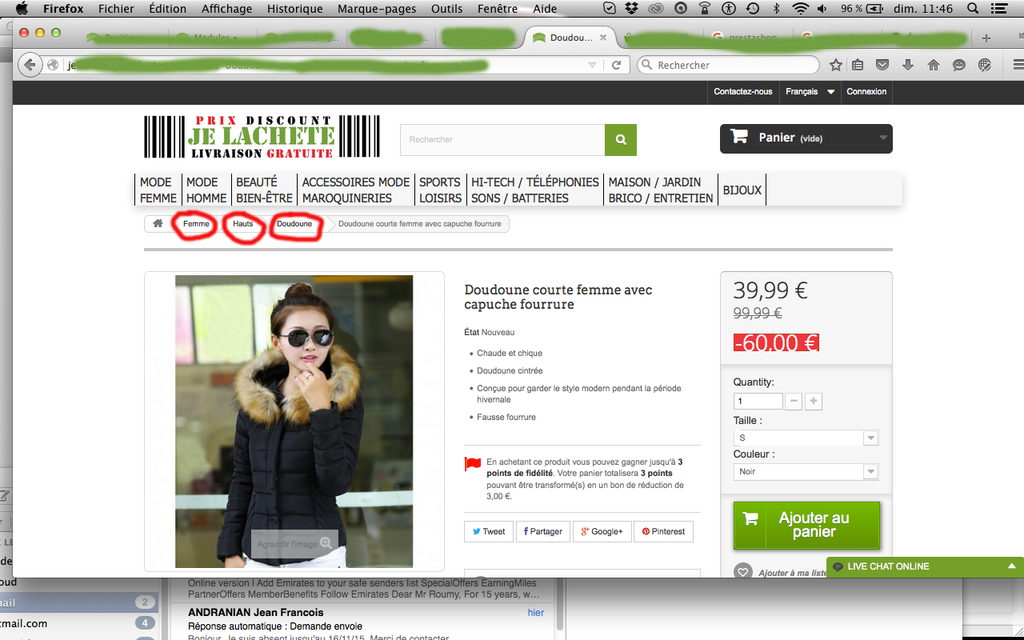
Task: Open the Firefox Hello chat icon
Action: 959,65
